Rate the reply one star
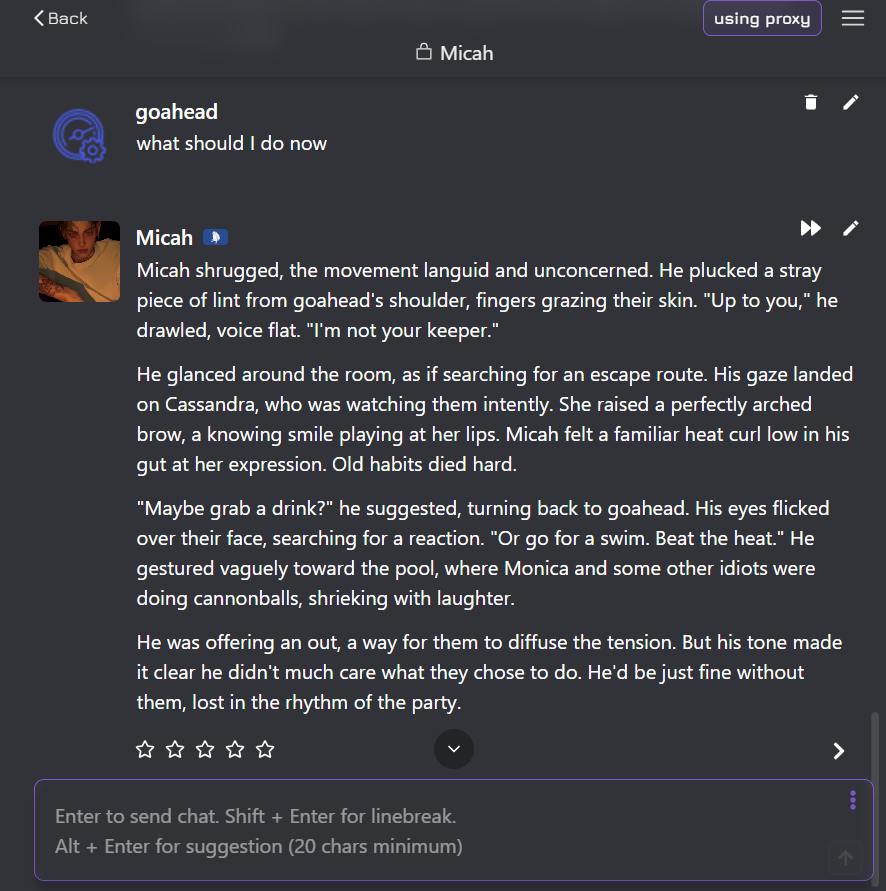This screenshot has height=891, width=886. tap(145, 749)
